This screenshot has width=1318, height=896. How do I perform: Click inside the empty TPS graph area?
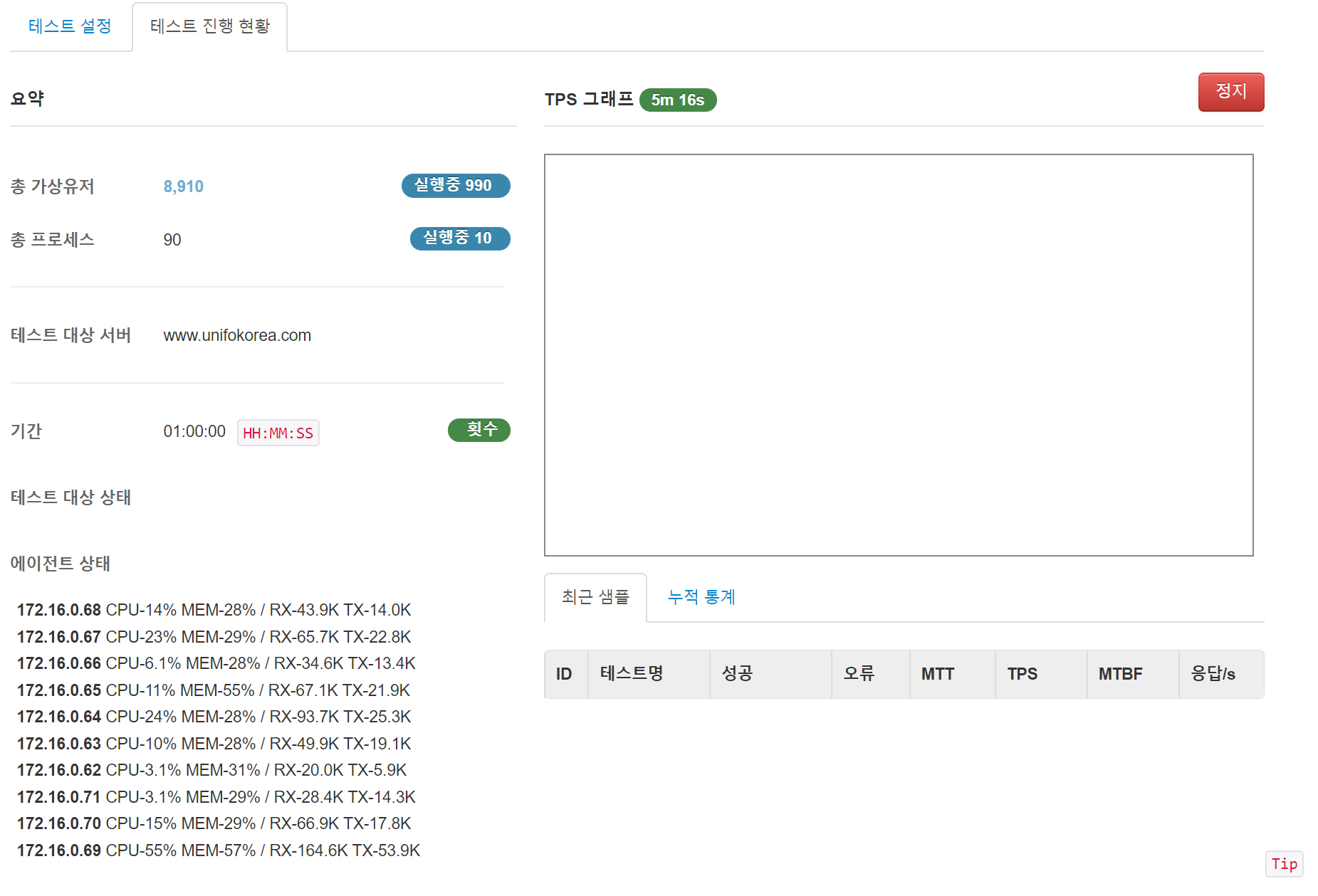898,354
